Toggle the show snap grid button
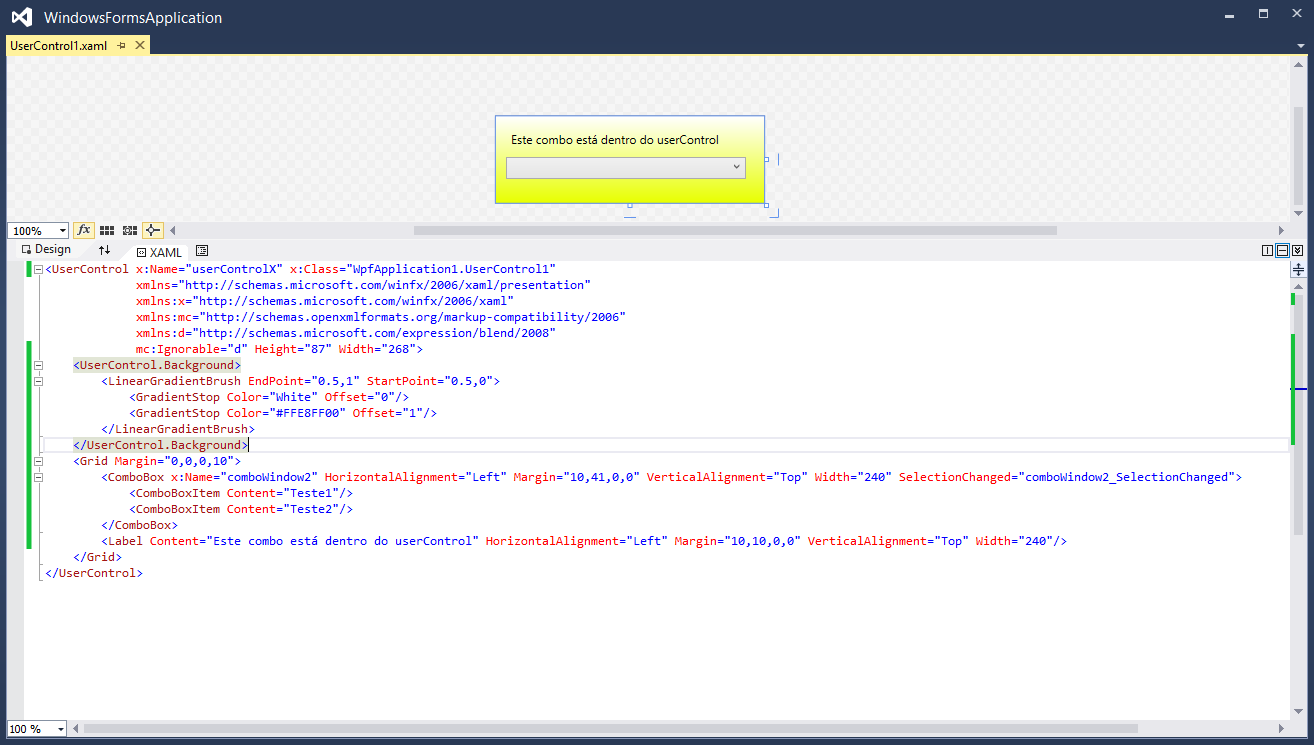 pos(107,230)
